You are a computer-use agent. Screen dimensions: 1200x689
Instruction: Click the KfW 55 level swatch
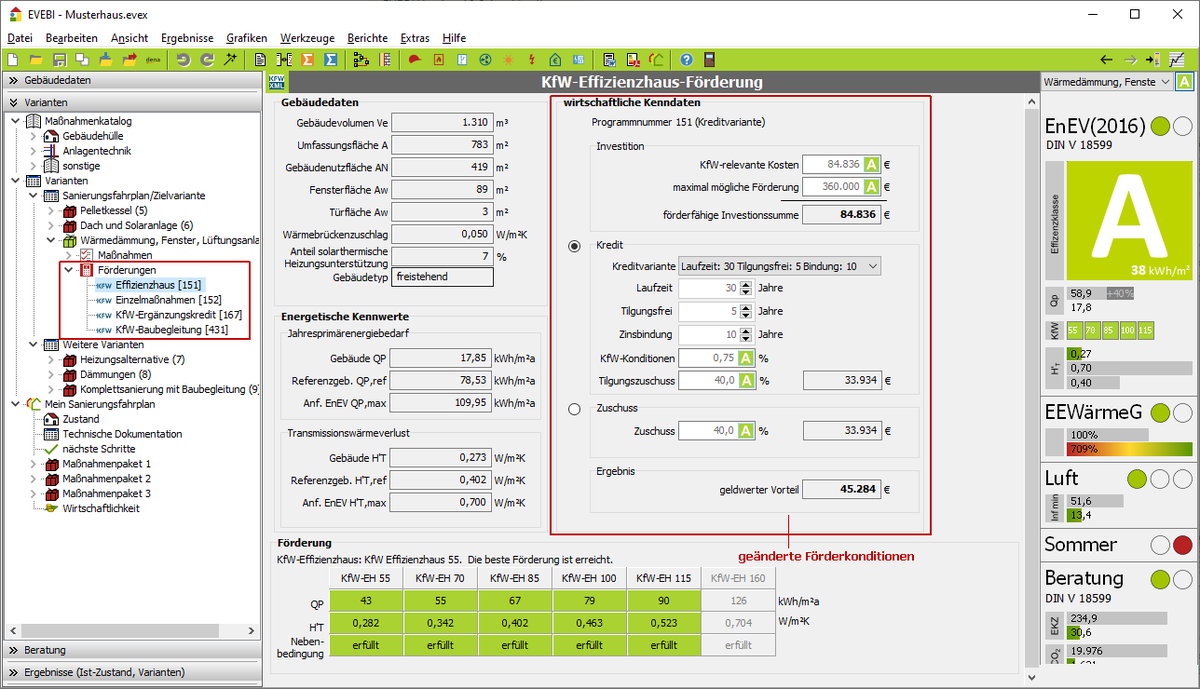[x=1073, y=329]
